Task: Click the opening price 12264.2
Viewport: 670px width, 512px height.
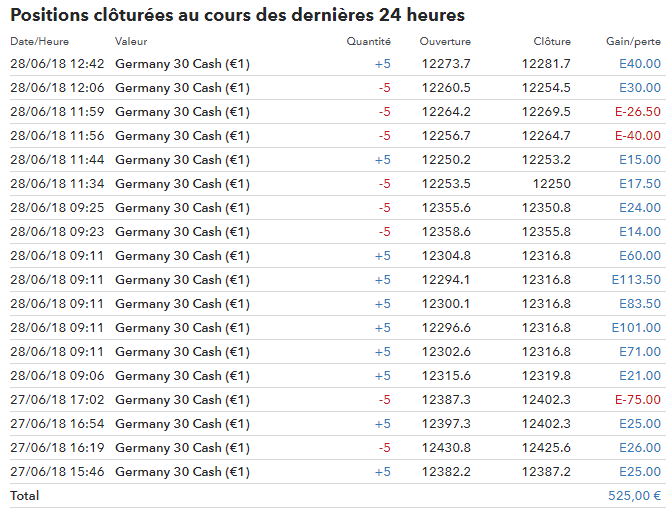Action: tap(446, 112)
